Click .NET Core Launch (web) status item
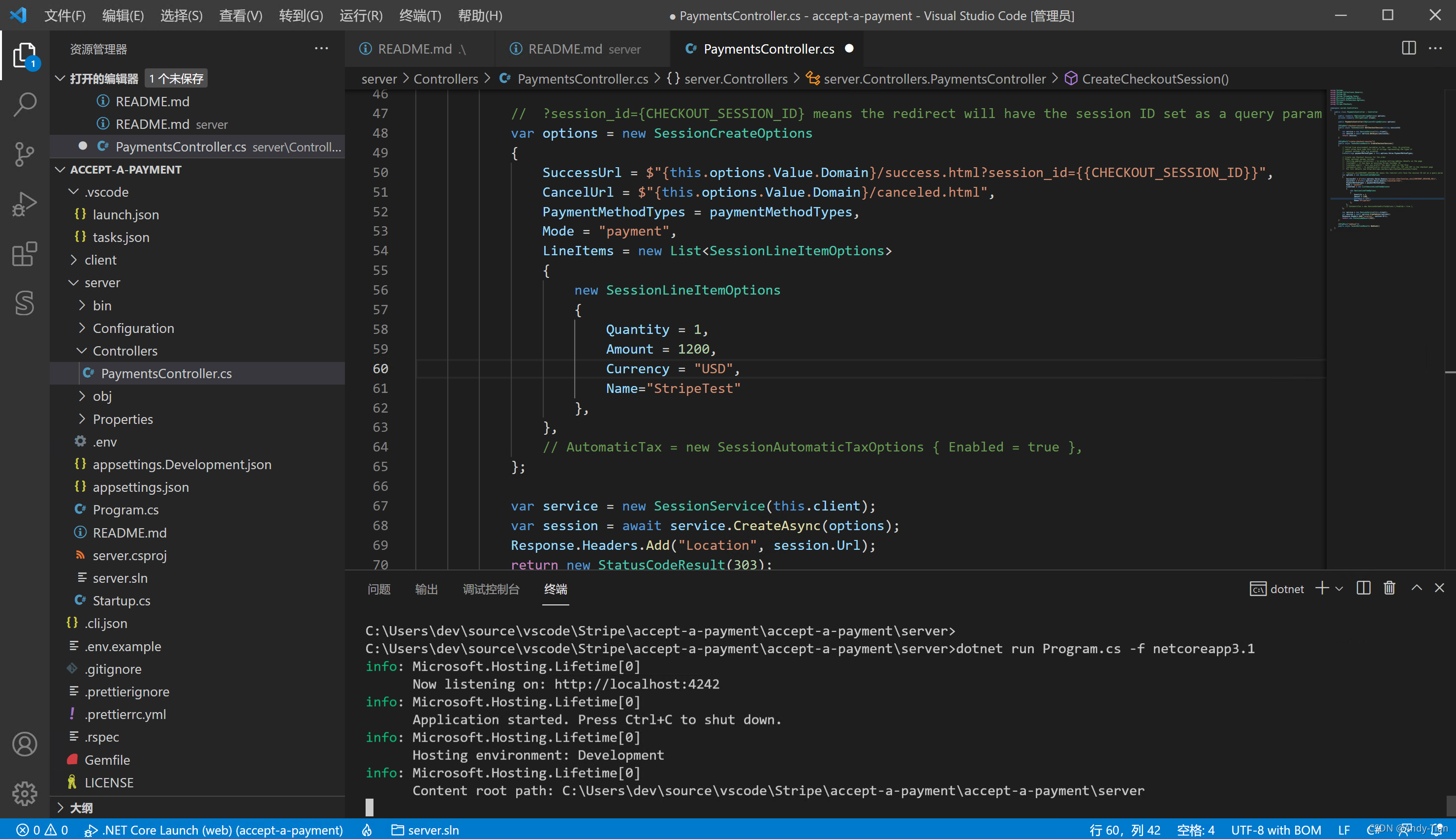1456x839 pixels. tap(214, 830)
